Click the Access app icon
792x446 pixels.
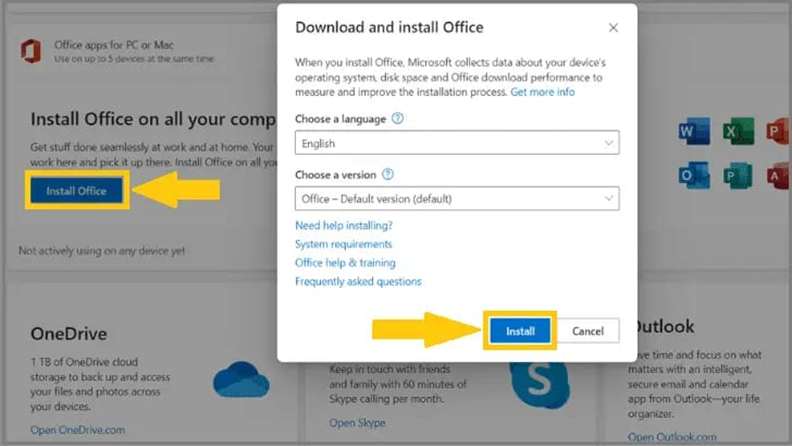click(778, 175)
